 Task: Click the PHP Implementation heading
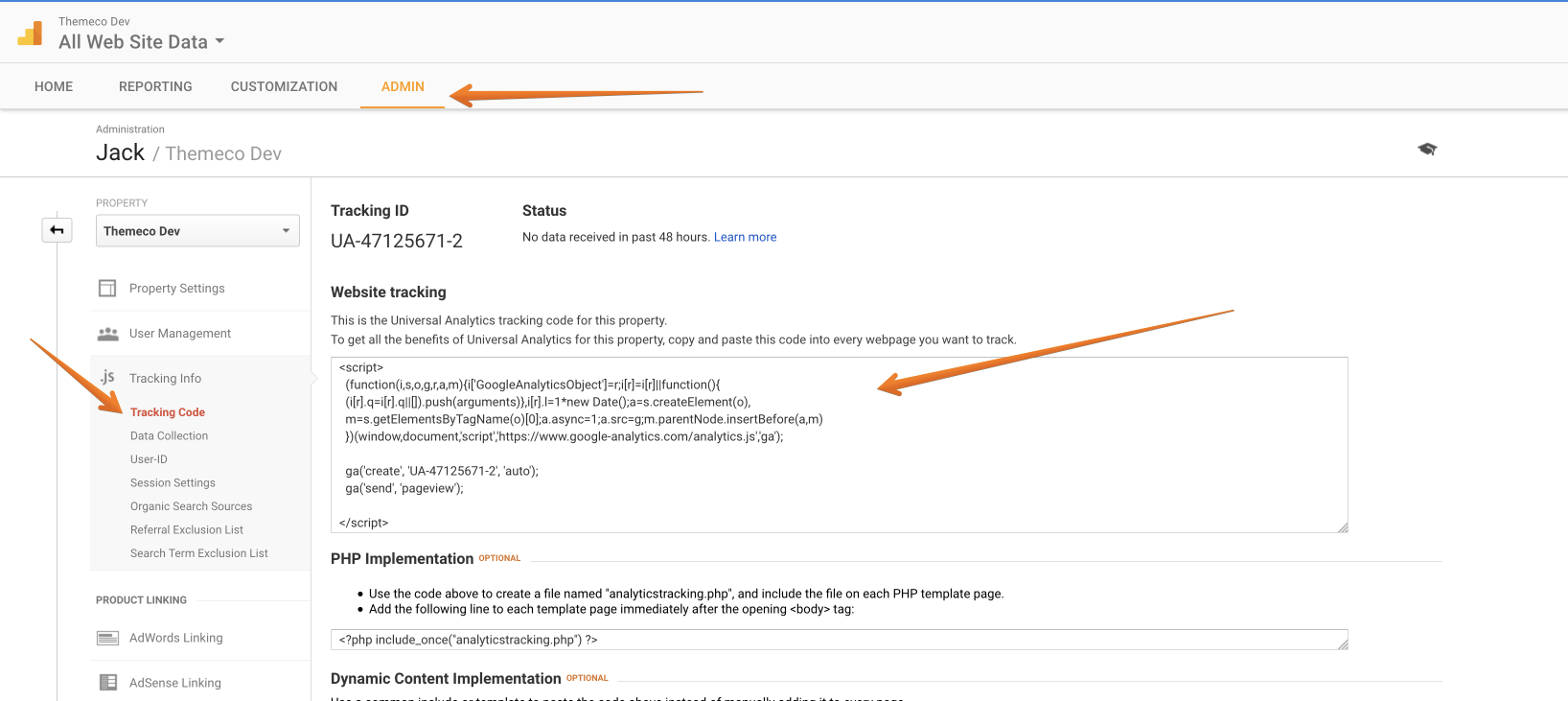click(x=402, y=559)
